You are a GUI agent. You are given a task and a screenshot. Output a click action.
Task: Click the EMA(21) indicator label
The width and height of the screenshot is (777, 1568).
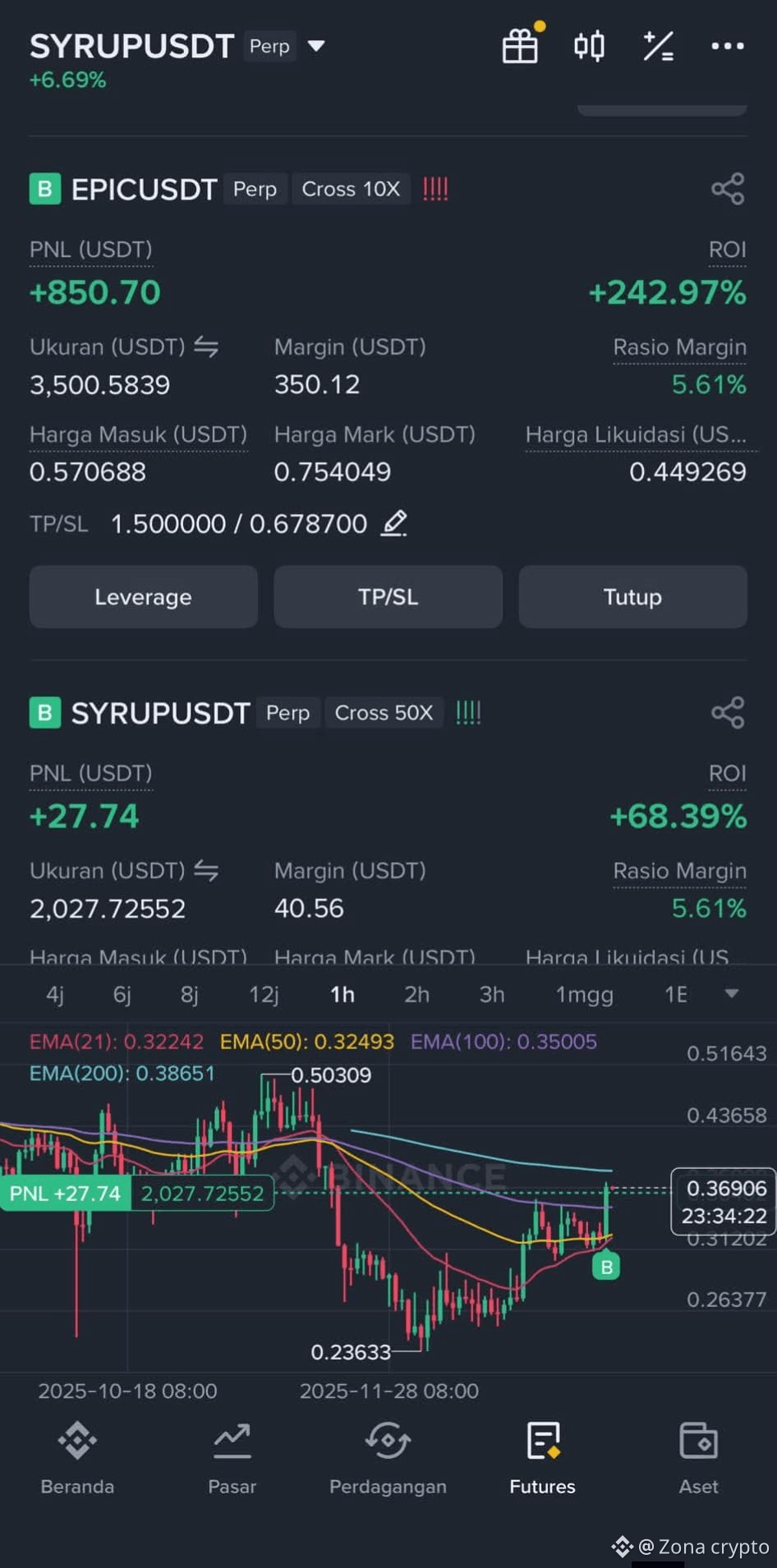click(116, 1042)
